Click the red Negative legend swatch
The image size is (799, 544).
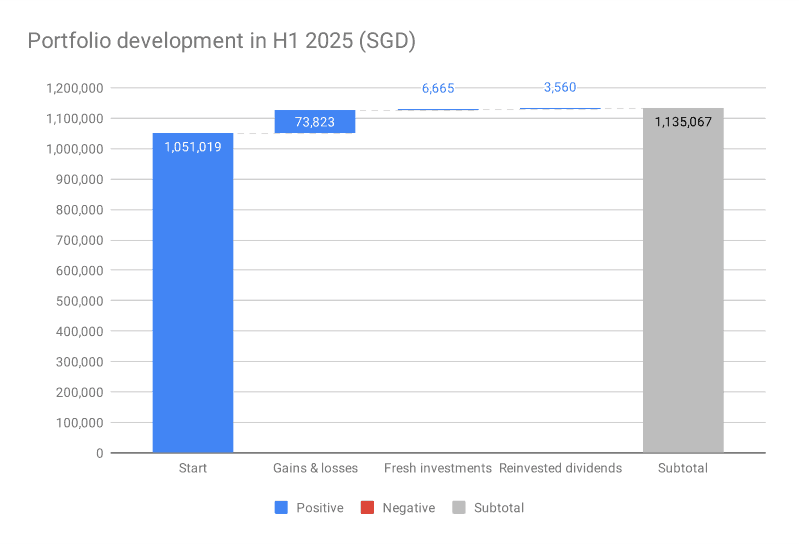pos(369,508)
